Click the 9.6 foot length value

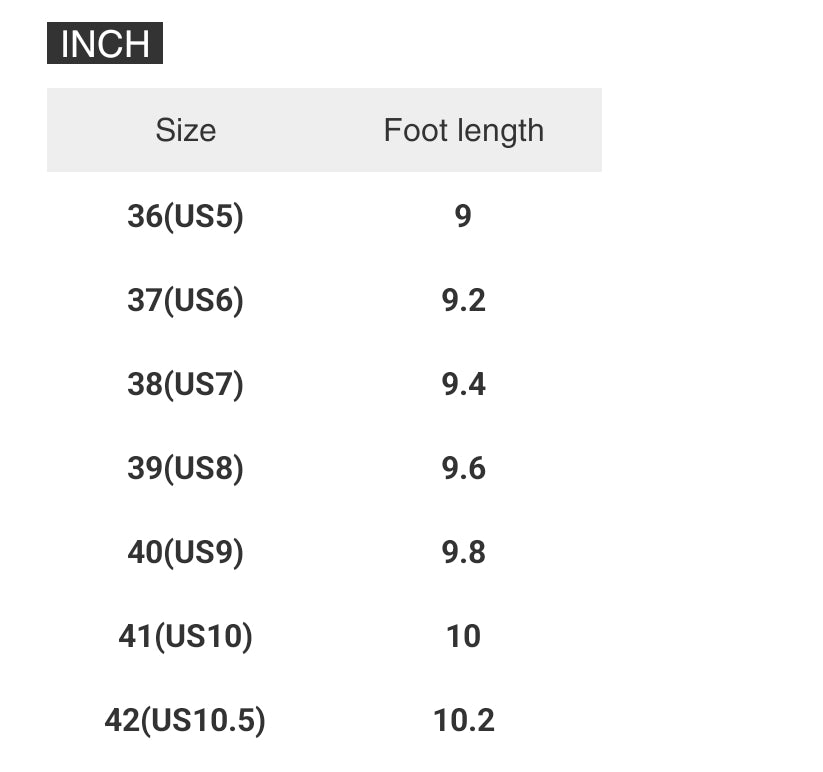pos(463,468)
